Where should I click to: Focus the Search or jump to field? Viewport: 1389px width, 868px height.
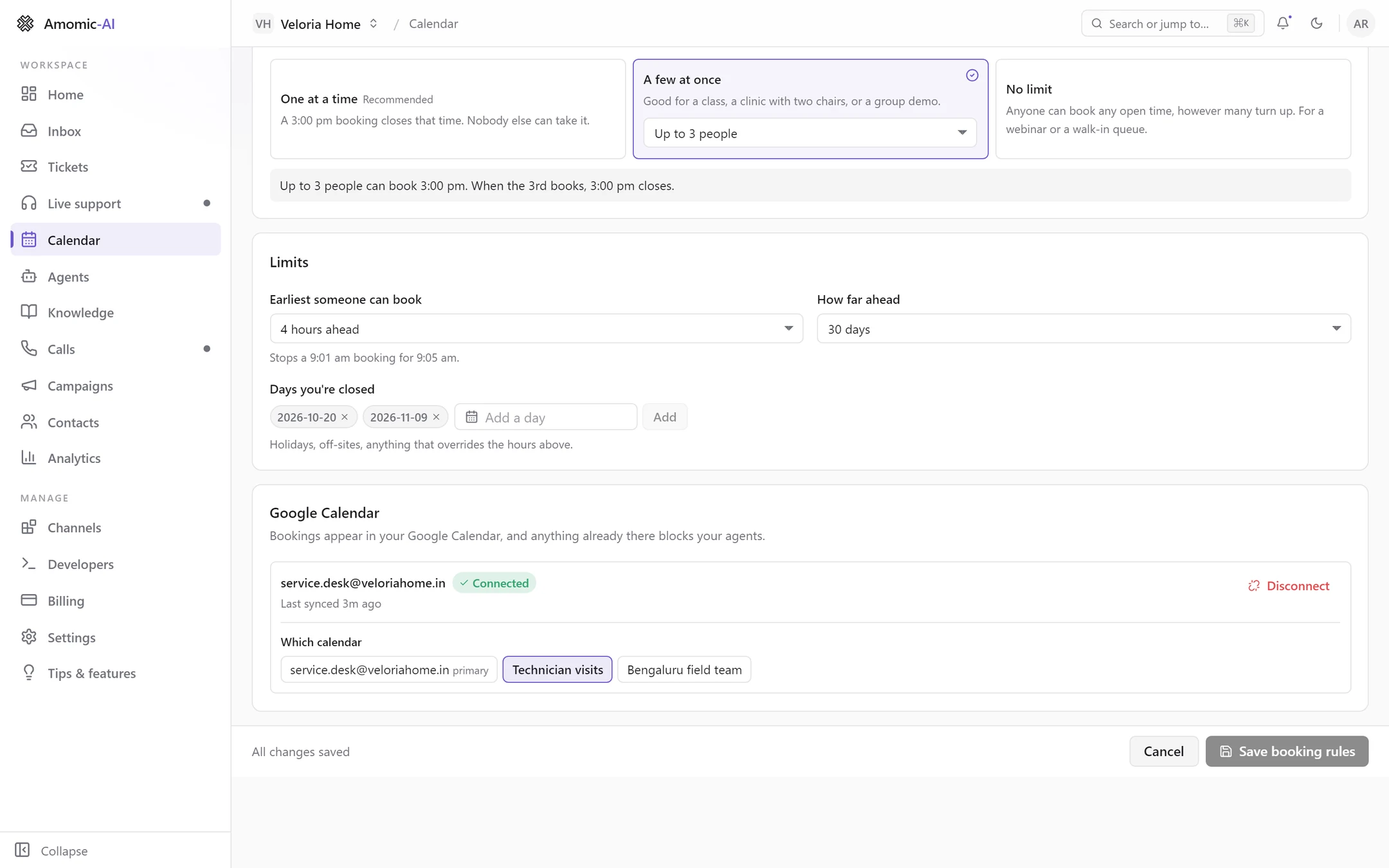click(1172, 24)
